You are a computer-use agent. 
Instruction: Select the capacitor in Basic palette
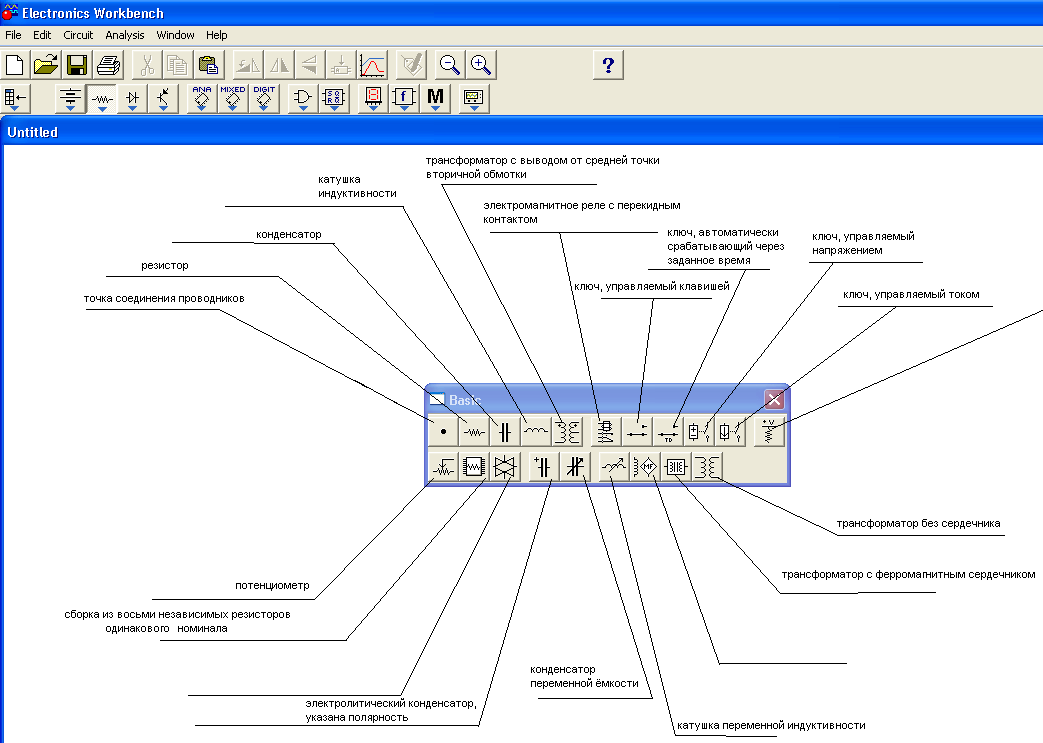point(505,432)
